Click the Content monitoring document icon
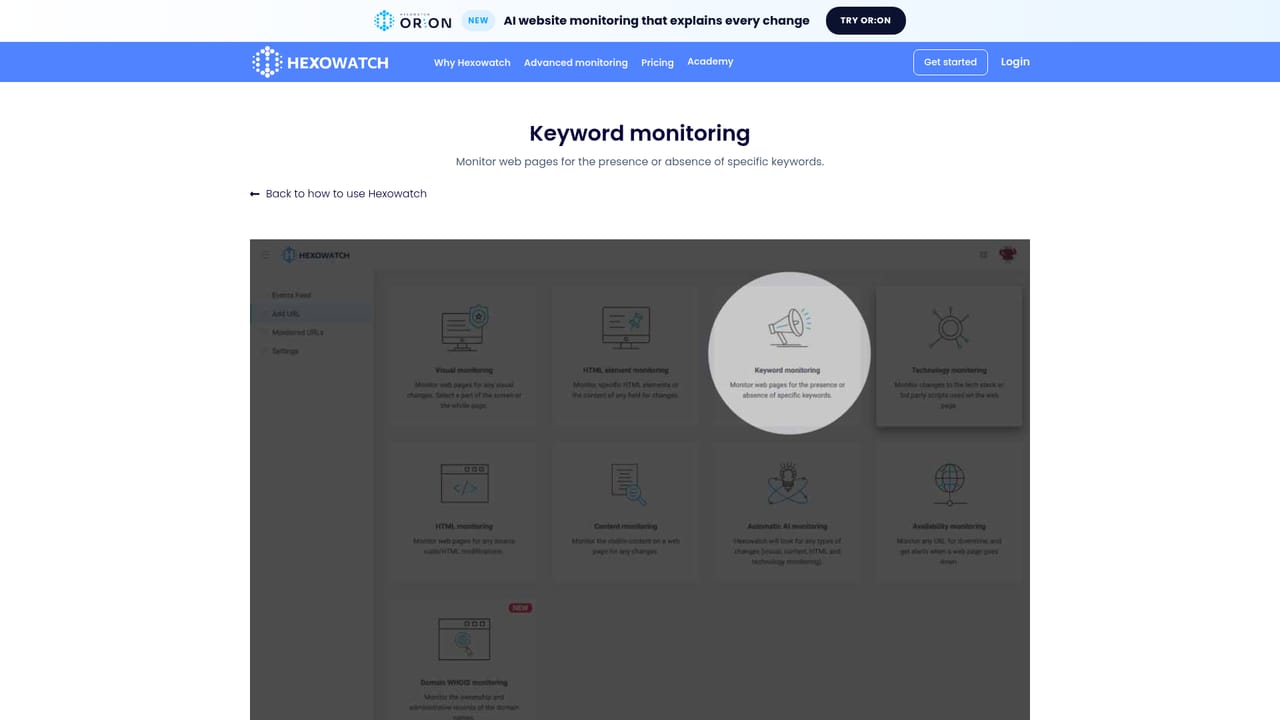The image size is (1280, 720). (628, 484)
